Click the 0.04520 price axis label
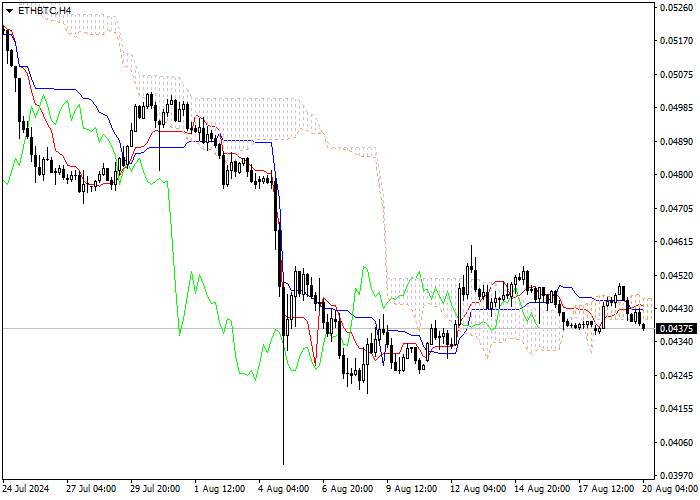 click(676, 275)
